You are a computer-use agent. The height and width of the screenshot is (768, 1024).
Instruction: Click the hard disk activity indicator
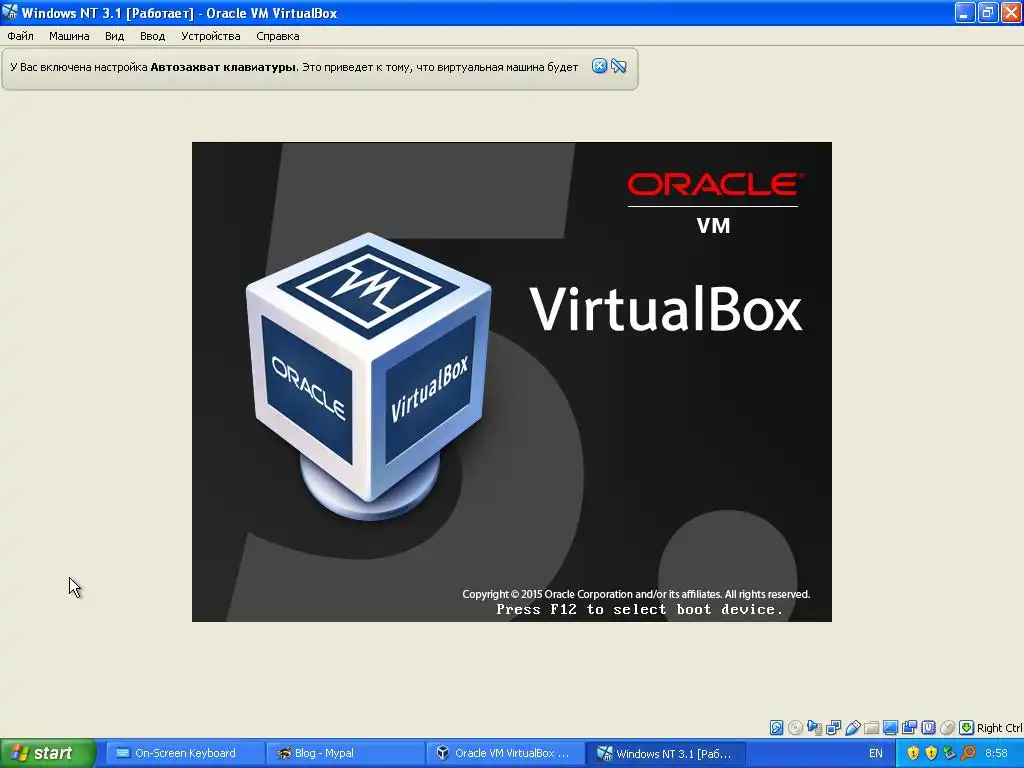[776, 728]
